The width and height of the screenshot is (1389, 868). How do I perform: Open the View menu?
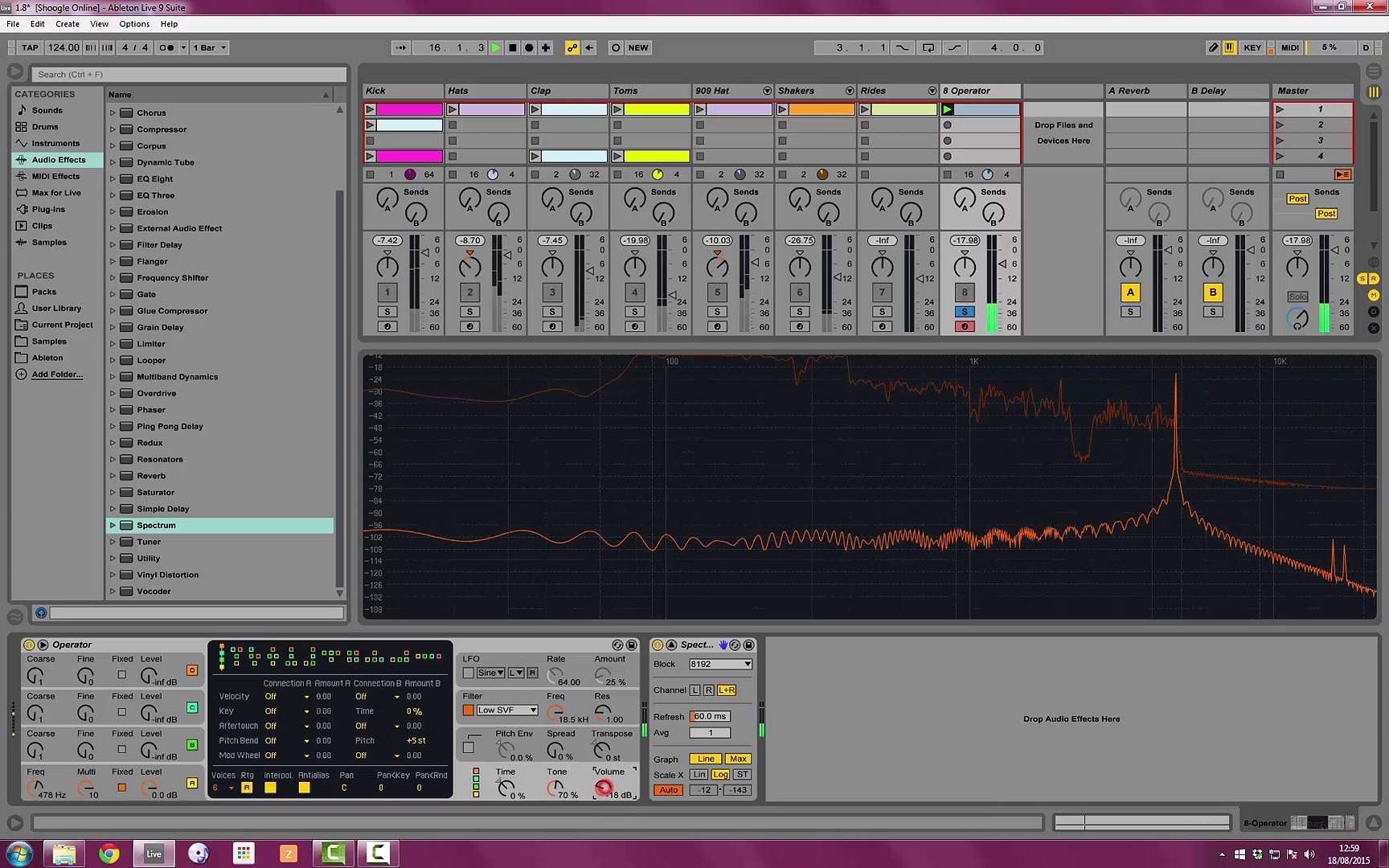coord(100,24)
